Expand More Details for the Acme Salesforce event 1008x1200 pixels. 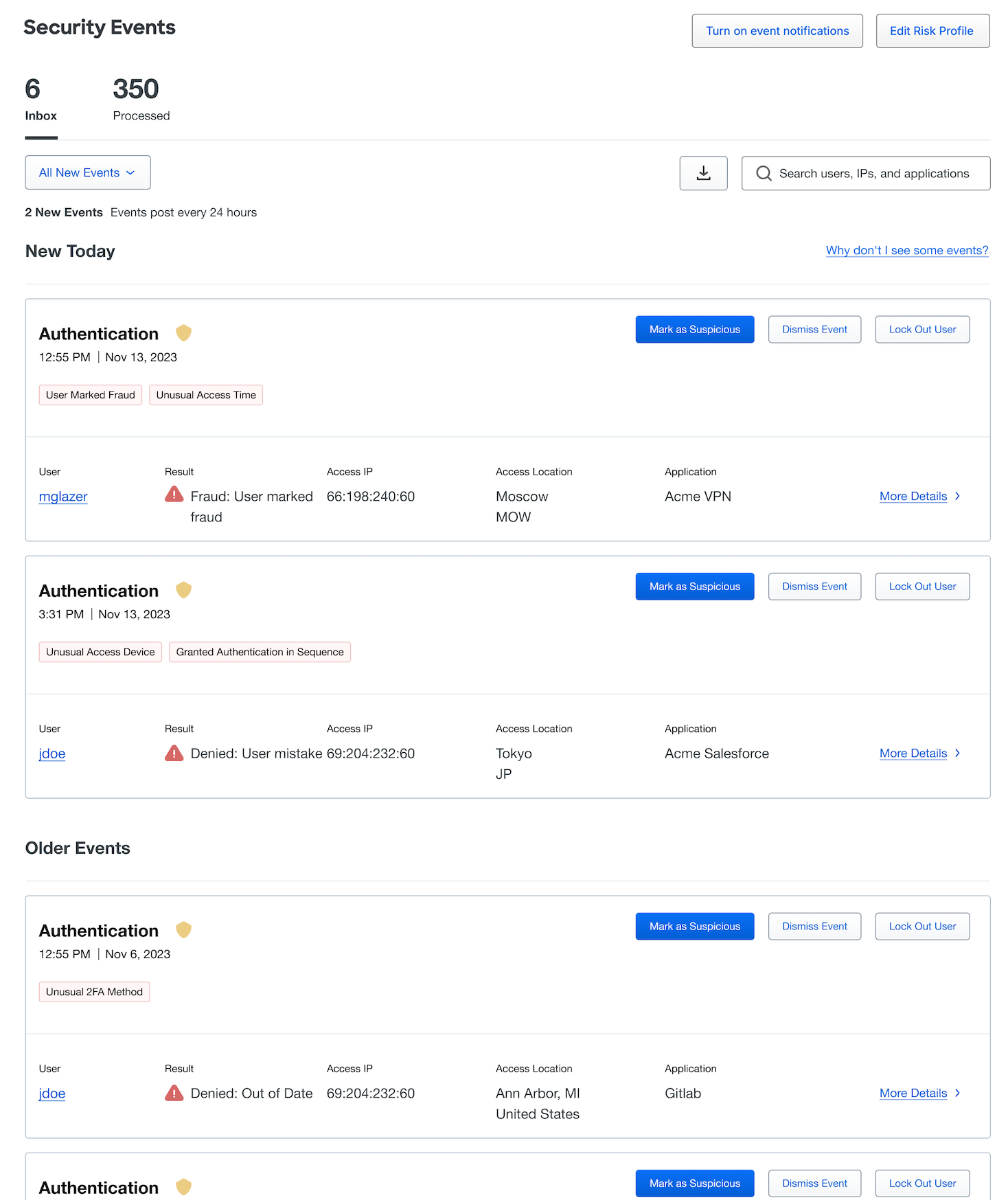pos(913,753)
